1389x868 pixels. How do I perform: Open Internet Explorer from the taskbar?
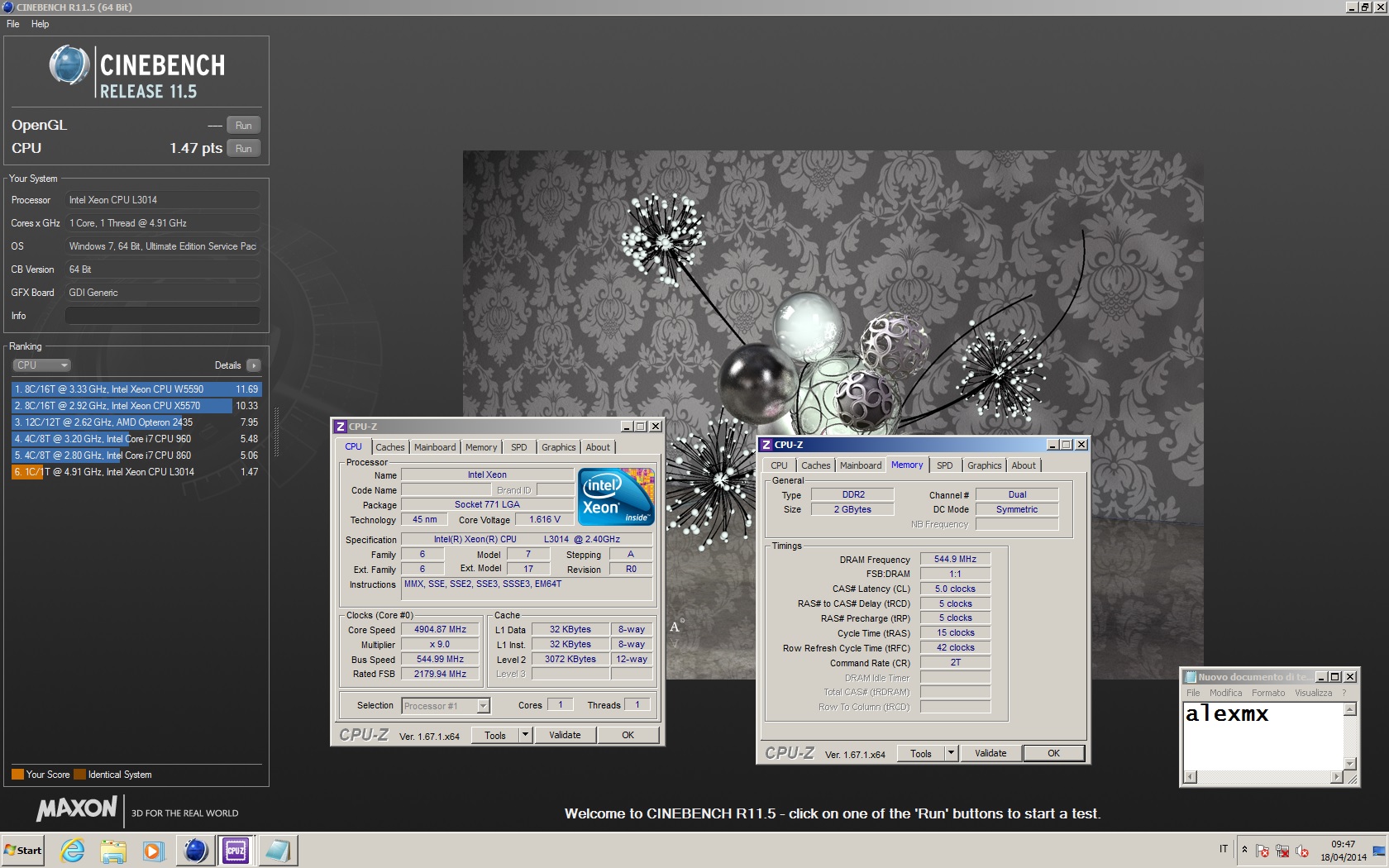click(x=73, y=850)
